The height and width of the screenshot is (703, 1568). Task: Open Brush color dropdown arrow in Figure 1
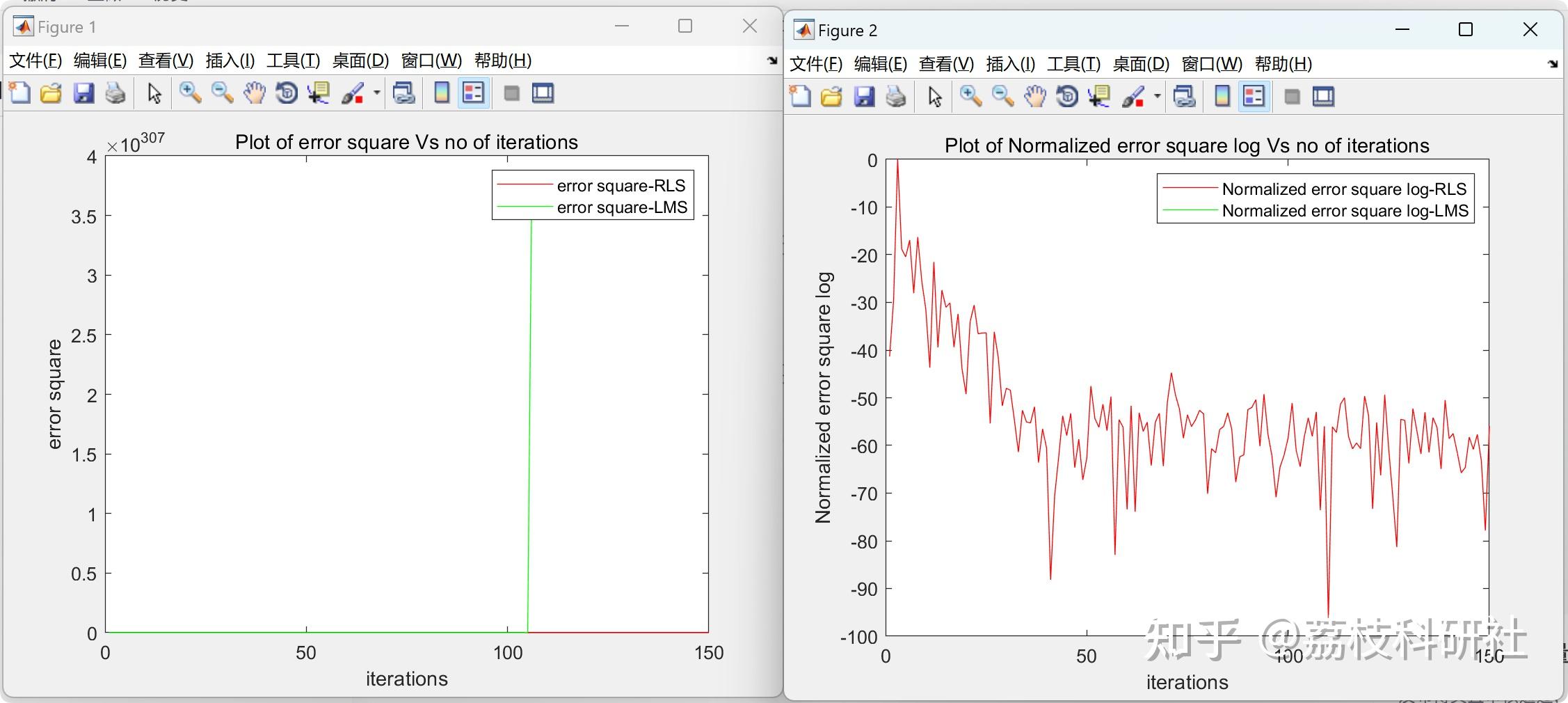point(376,93)
